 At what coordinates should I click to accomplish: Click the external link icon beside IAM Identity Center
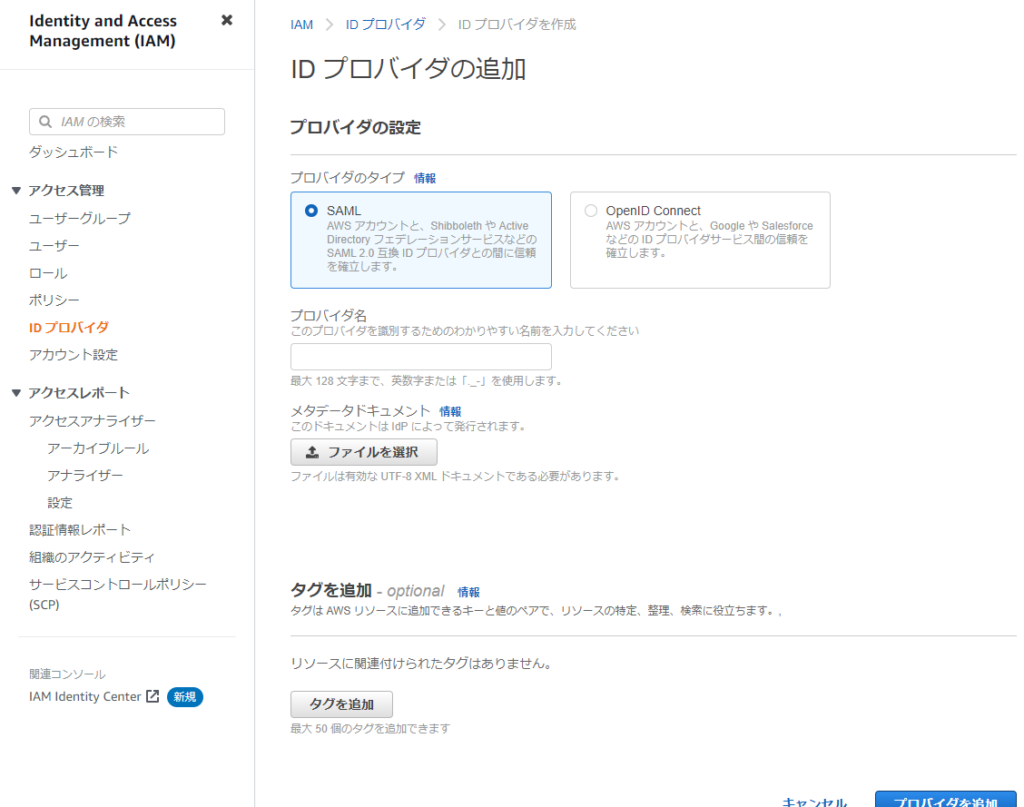153,697
